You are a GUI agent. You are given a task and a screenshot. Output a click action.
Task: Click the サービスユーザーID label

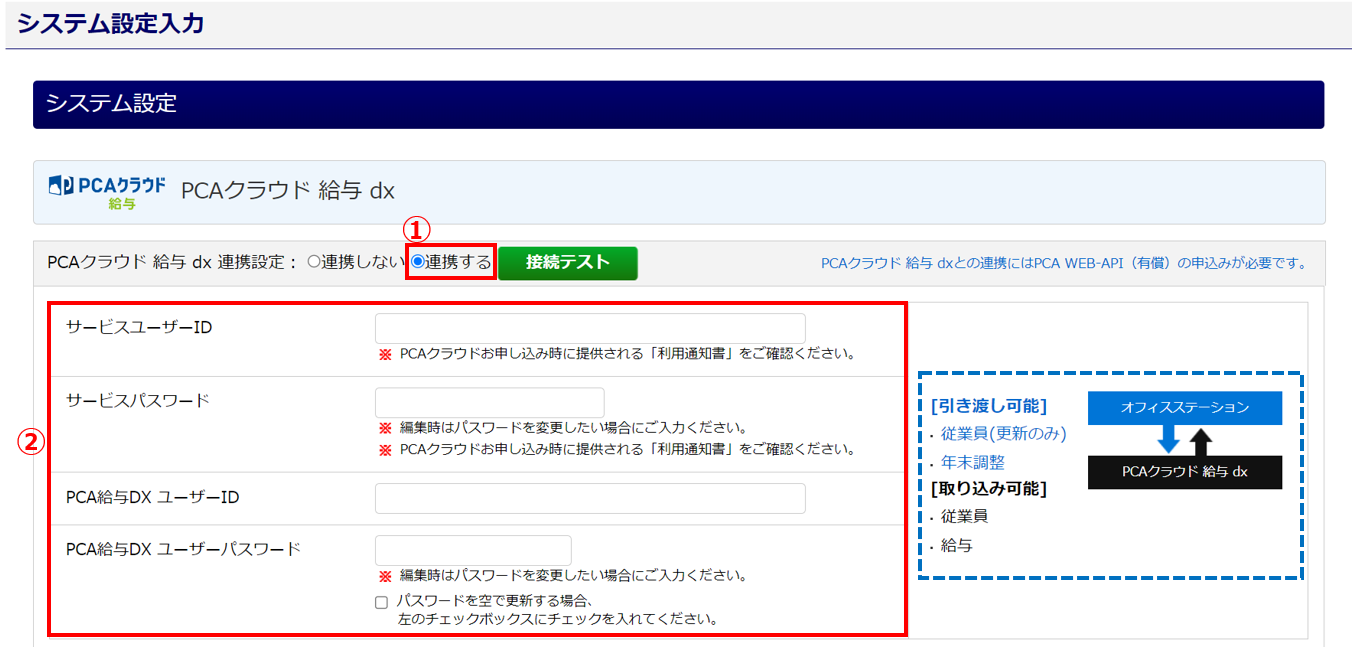(x=139, y=327)
